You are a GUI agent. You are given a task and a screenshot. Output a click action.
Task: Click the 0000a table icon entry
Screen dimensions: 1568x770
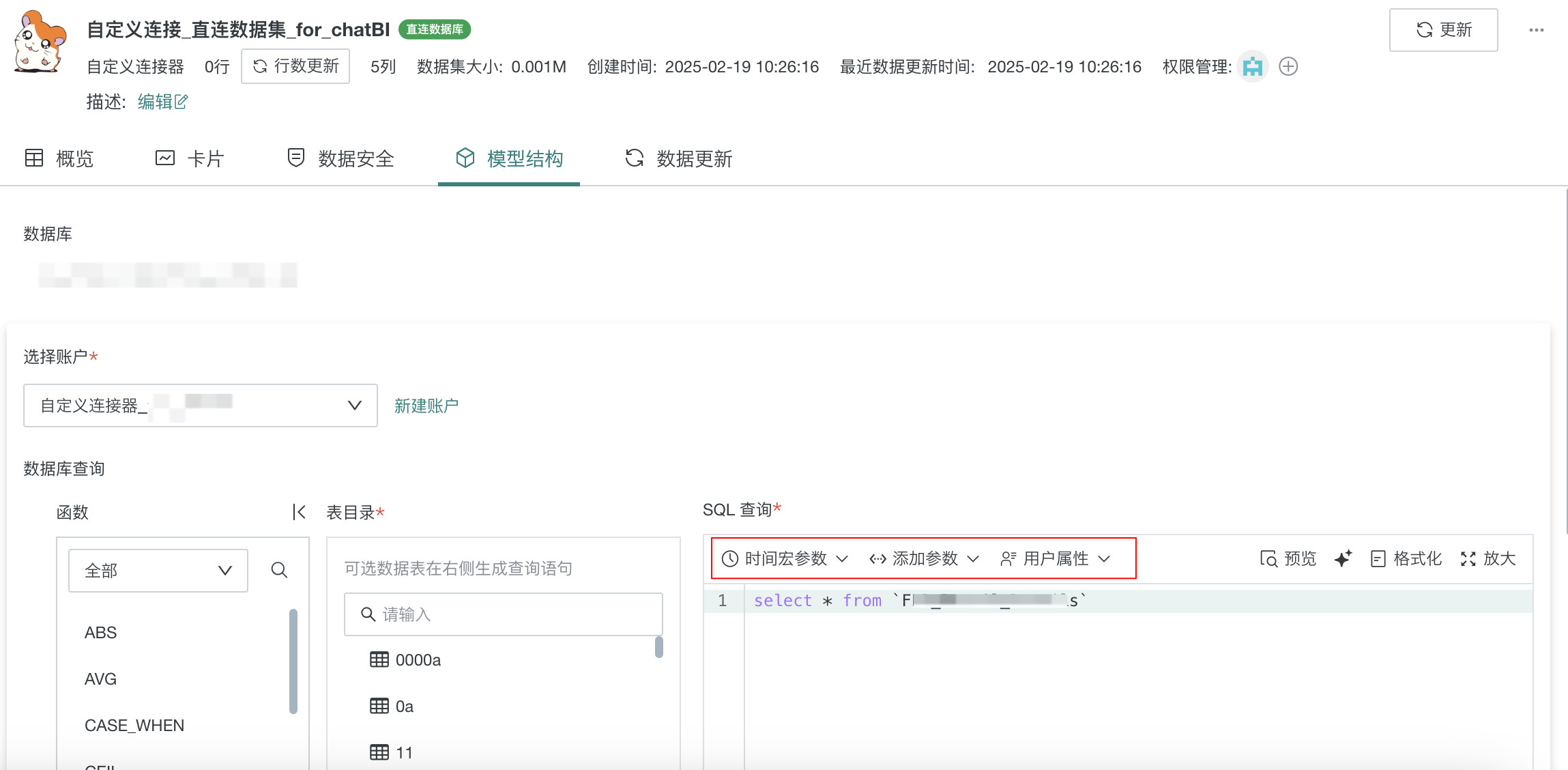pos(379,659)
